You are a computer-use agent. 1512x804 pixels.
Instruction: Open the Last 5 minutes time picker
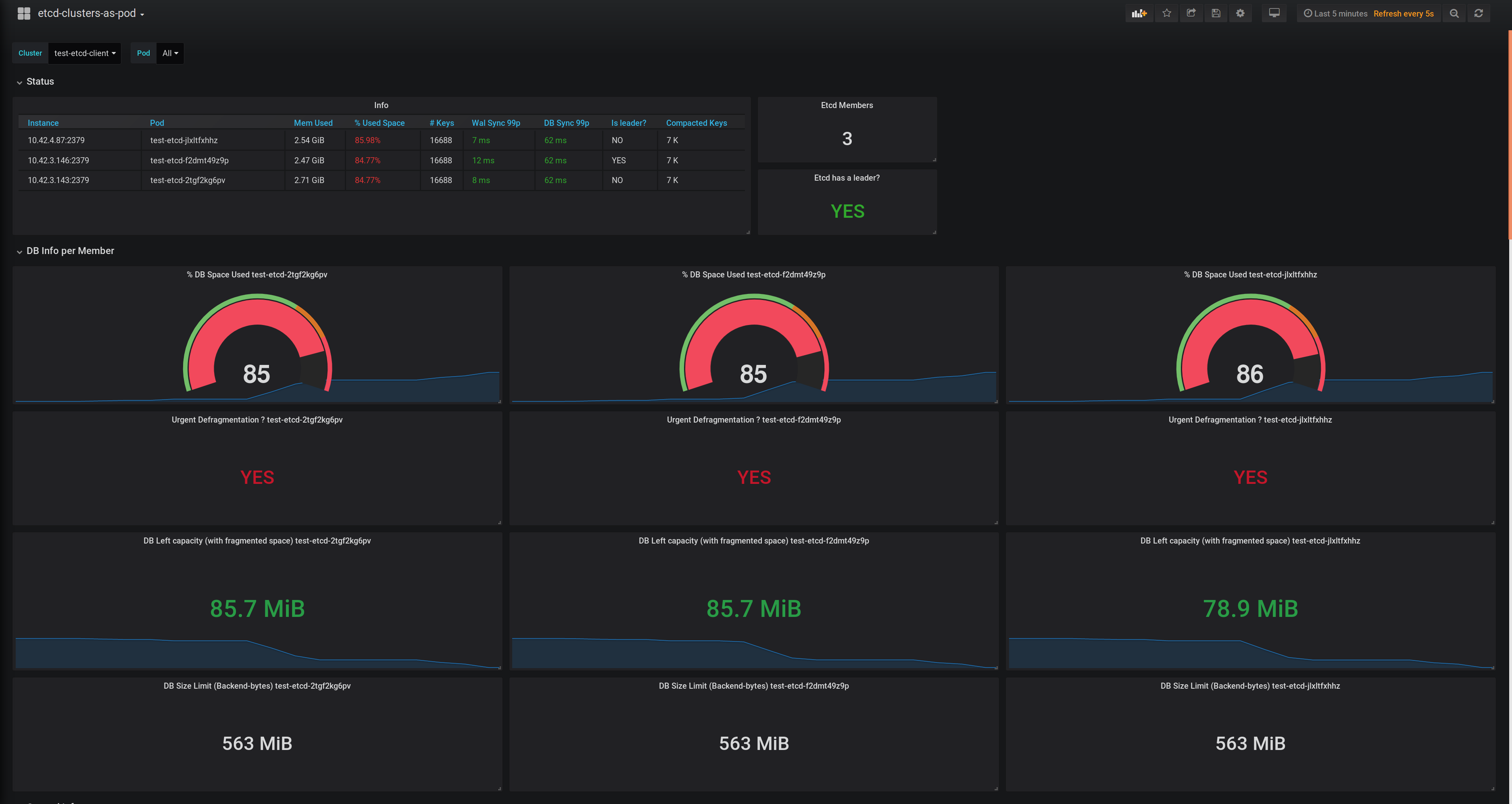click(1336, 13)
